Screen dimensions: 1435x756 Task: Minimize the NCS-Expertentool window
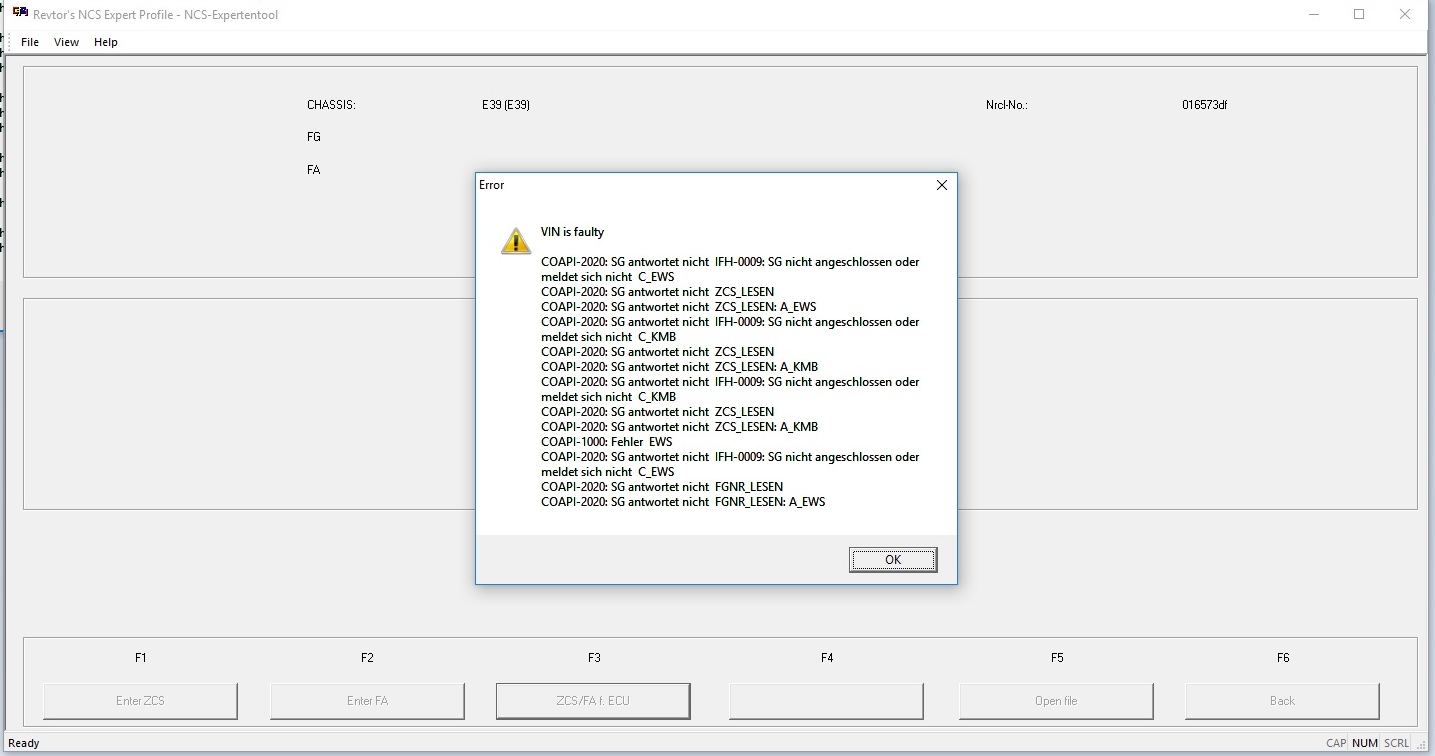(1314, 14)
